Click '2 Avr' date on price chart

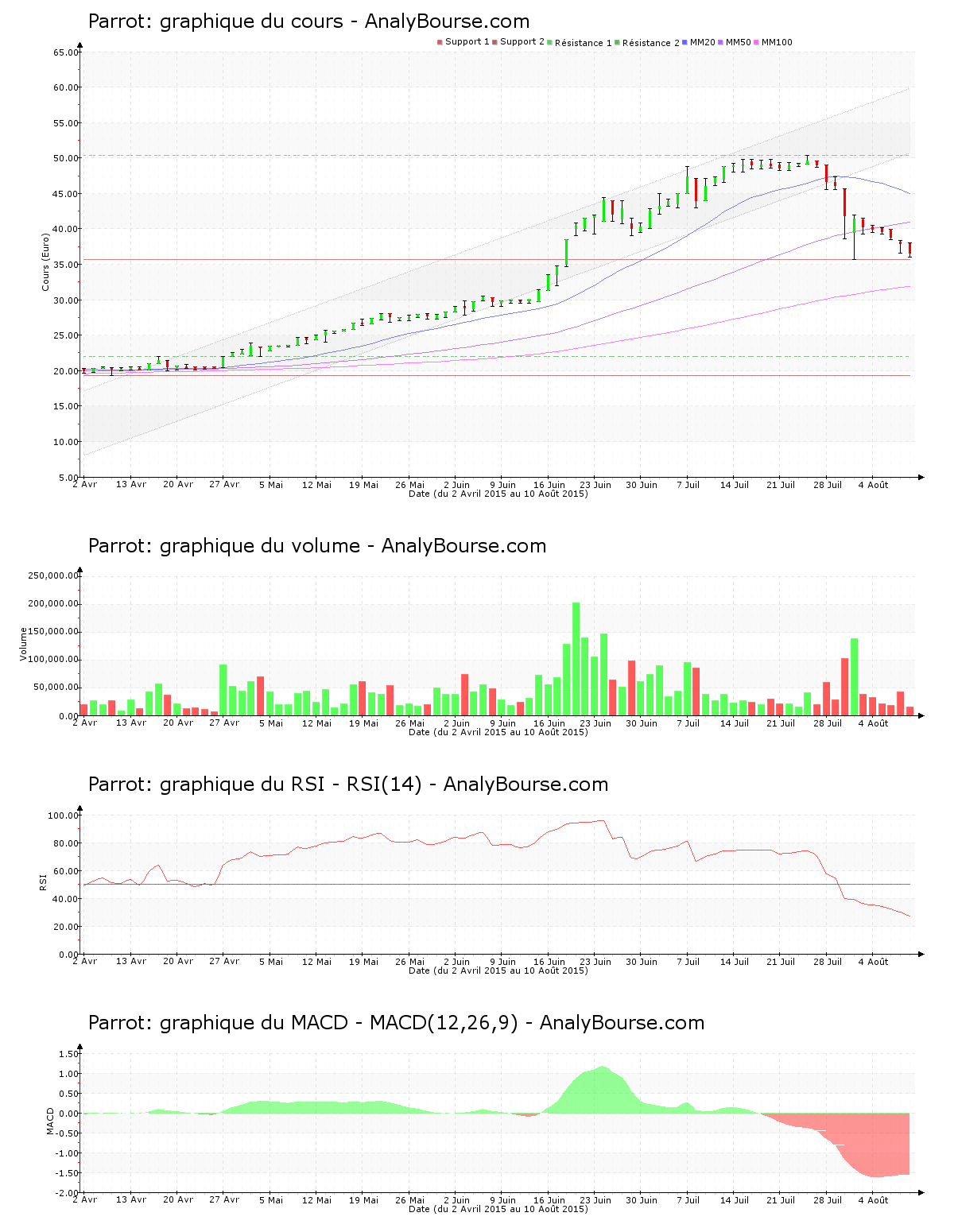click(85, 485)
